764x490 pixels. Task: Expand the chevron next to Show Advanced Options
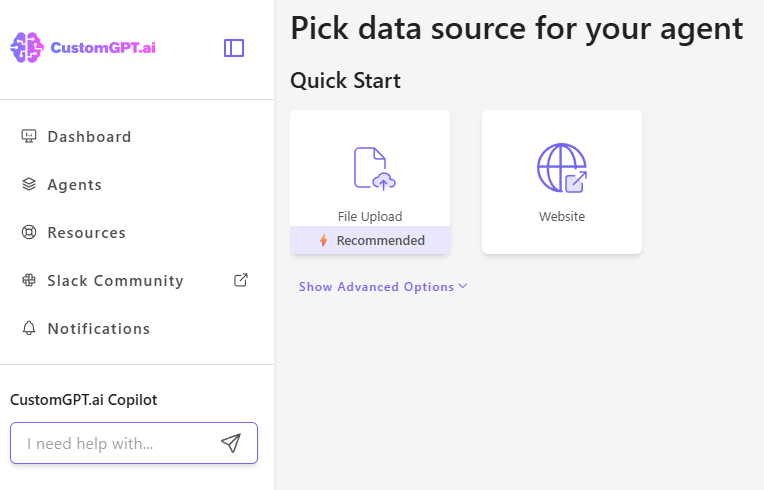click(x=463, y=287)
